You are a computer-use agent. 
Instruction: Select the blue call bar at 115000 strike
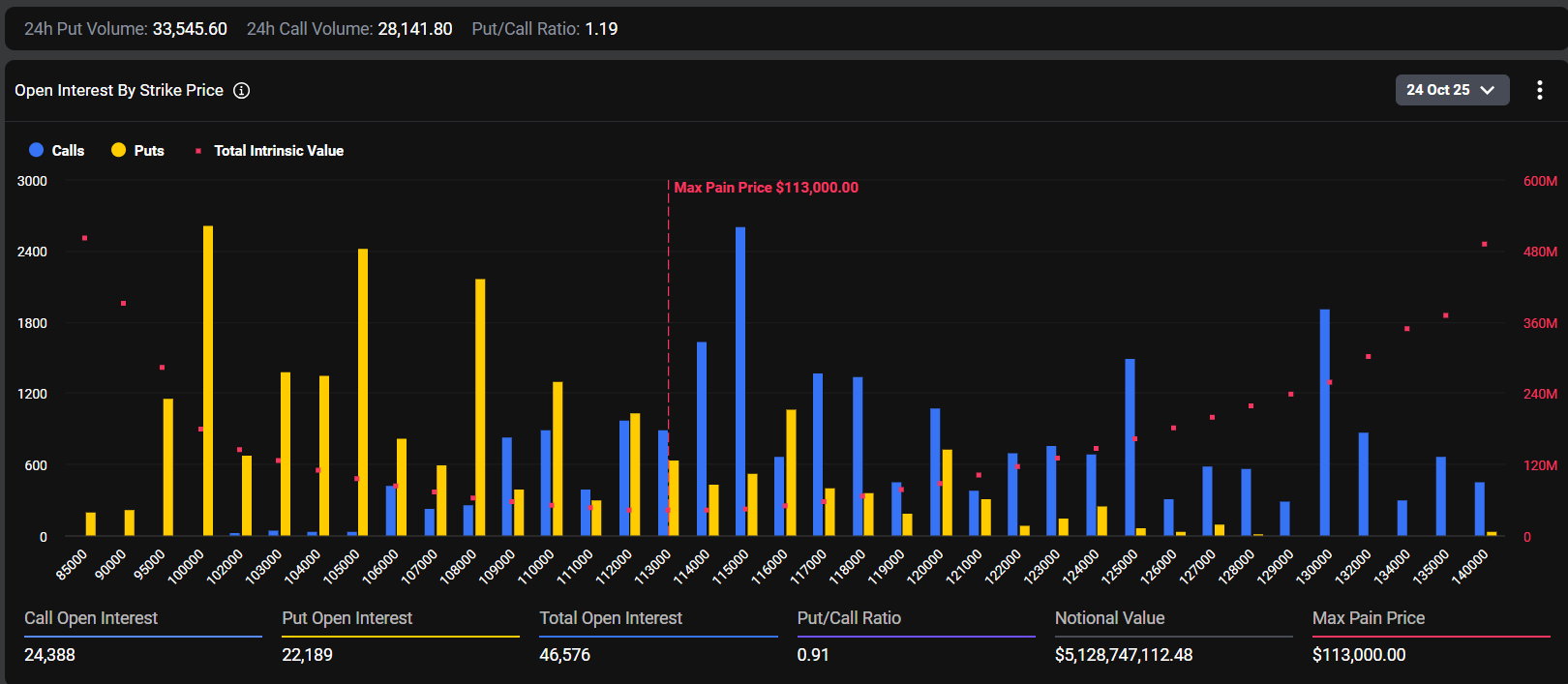[740, 381]
